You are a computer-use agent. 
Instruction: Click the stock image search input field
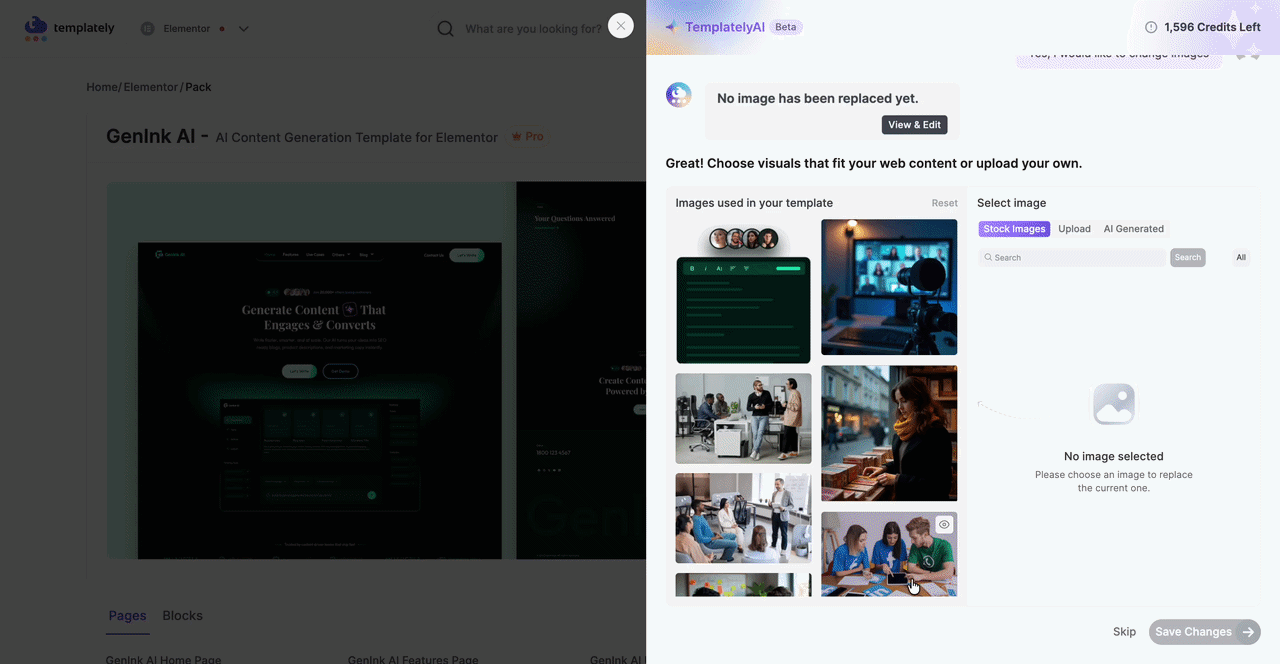click(x=1074, y=258)
